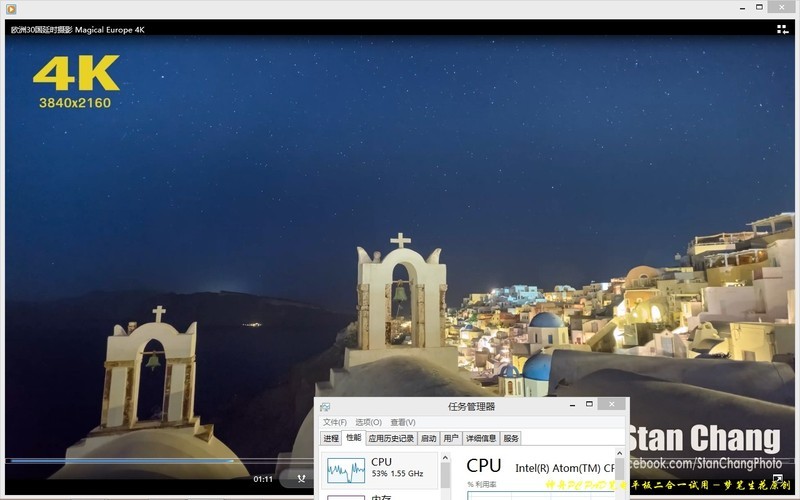This screenshot has height=500, width=800.
Task: Switch to the 进程 tab
Action: coord(331,438)
